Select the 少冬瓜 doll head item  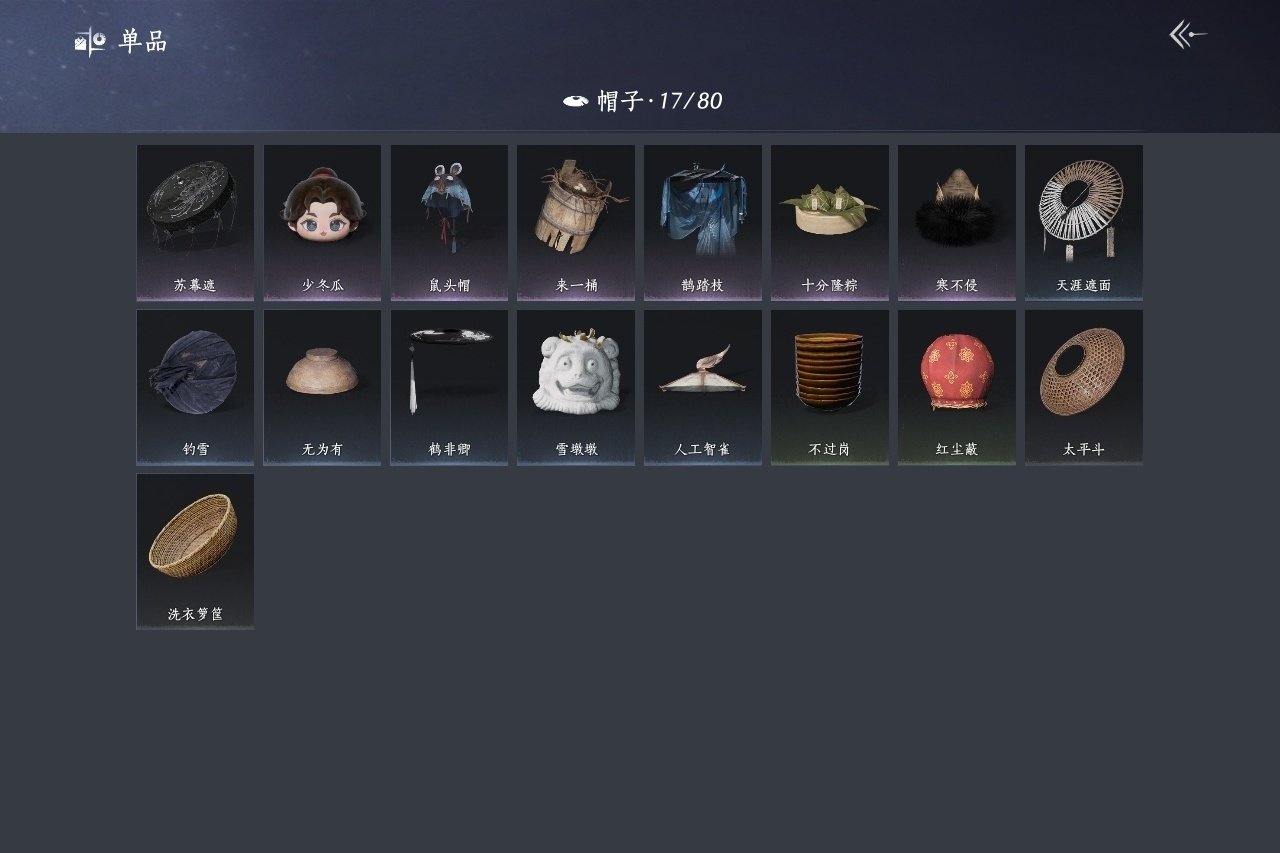coord(322,223)
